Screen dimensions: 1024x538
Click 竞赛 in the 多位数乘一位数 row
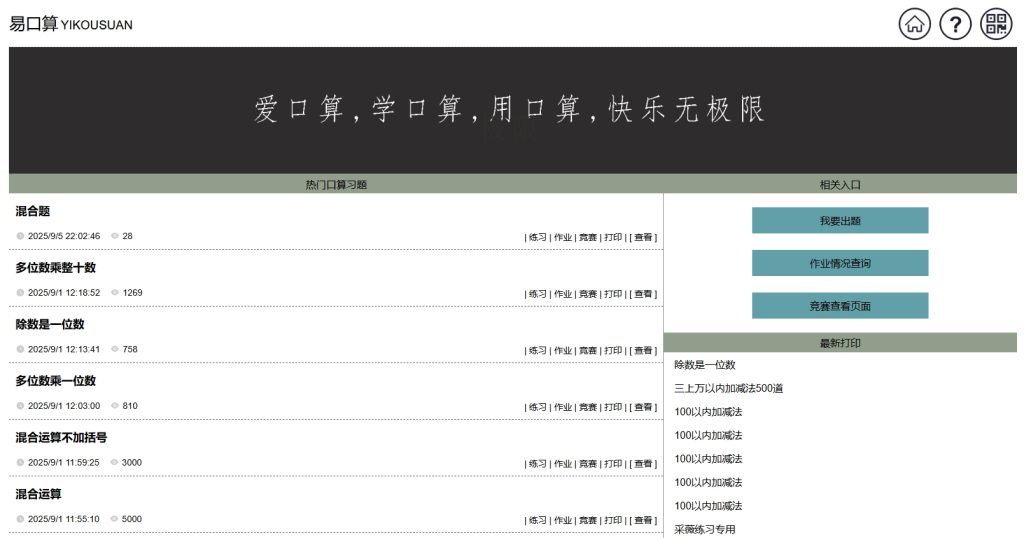[x=588, y=407]
